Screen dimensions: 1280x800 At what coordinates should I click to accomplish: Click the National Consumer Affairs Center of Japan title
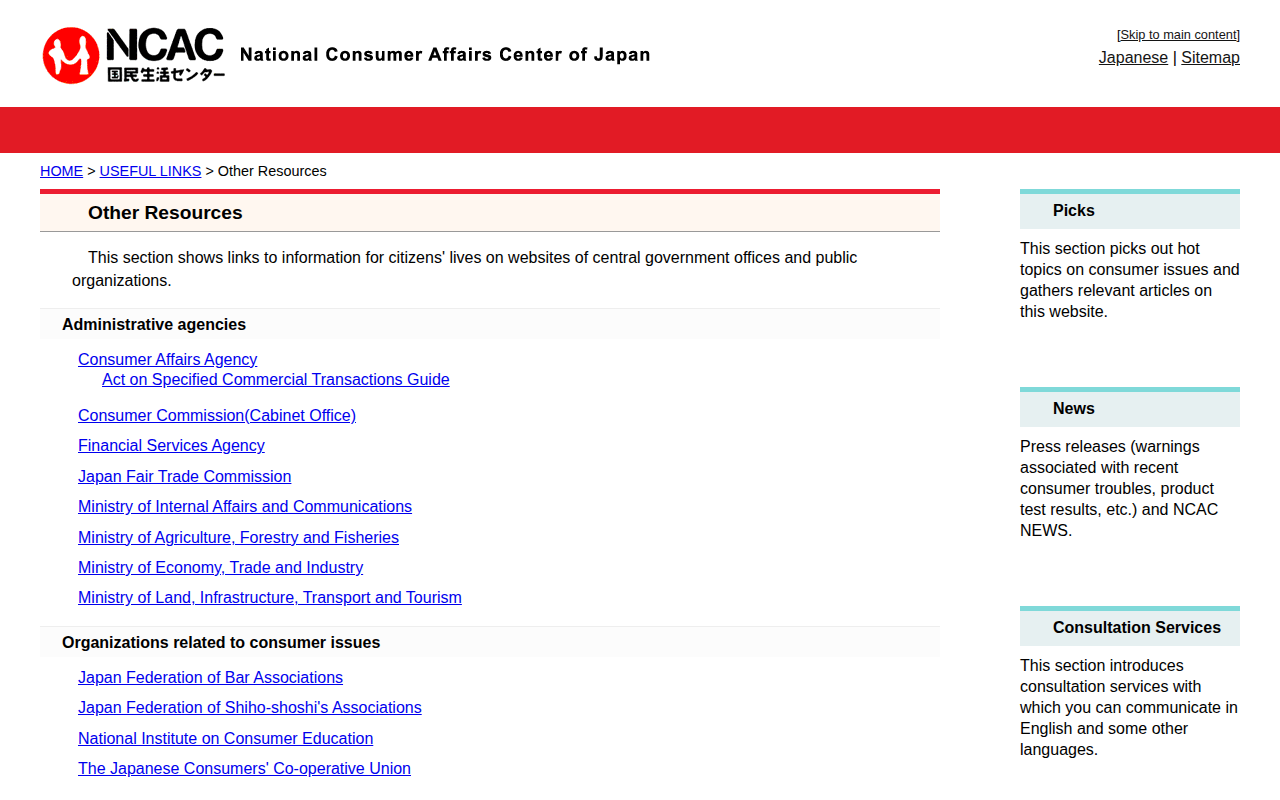445,55
